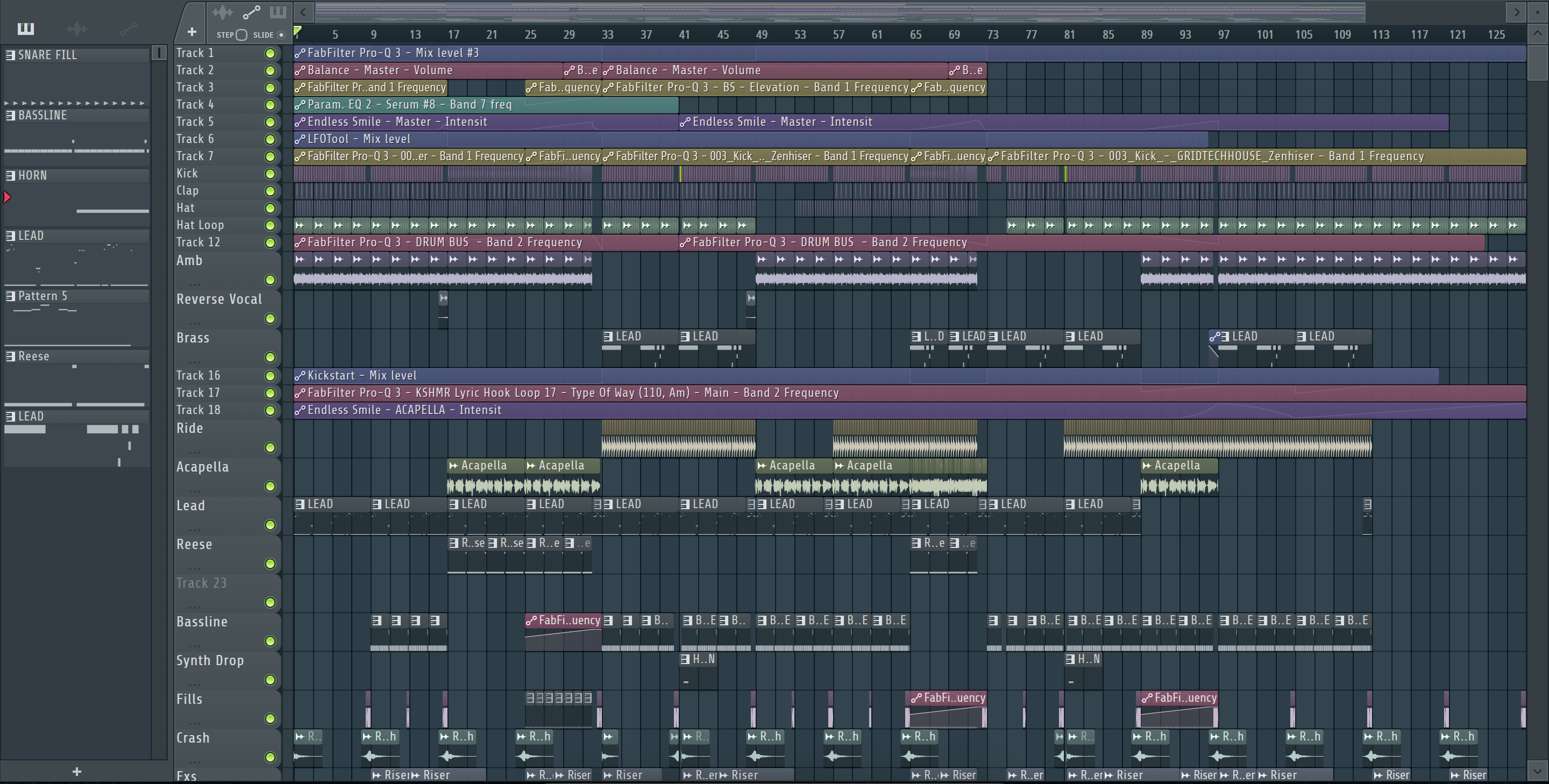Click the playhead marker at bar 1

pos(297,30)
